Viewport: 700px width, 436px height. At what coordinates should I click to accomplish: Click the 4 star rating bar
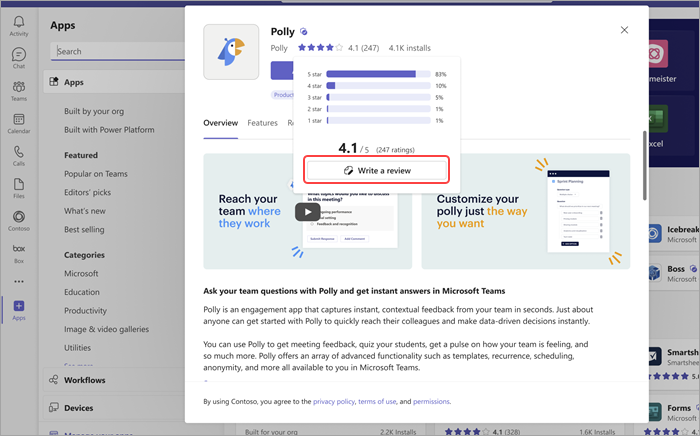379,86
